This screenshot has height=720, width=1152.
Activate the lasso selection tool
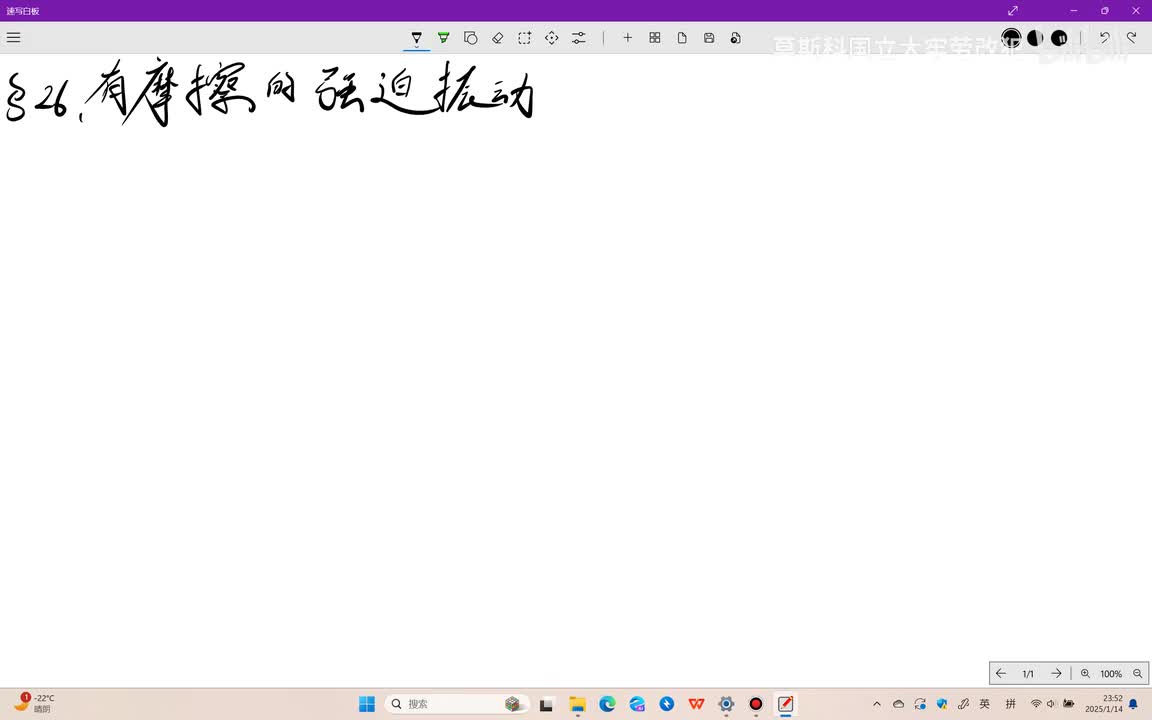[x=525, y=37]
